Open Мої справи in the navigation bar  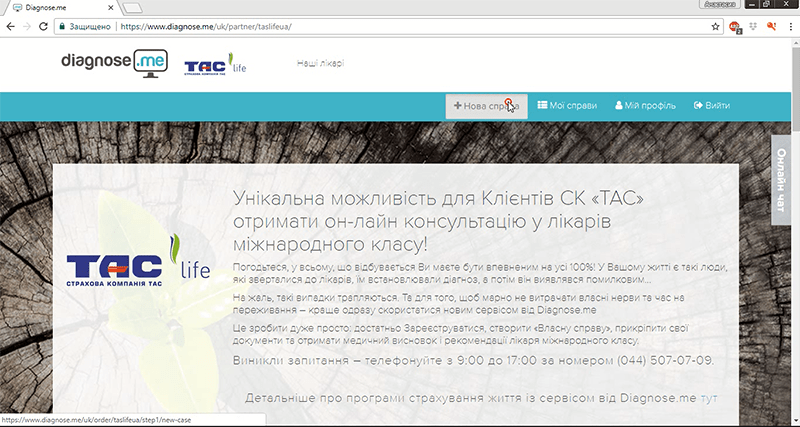pos(567,106)
